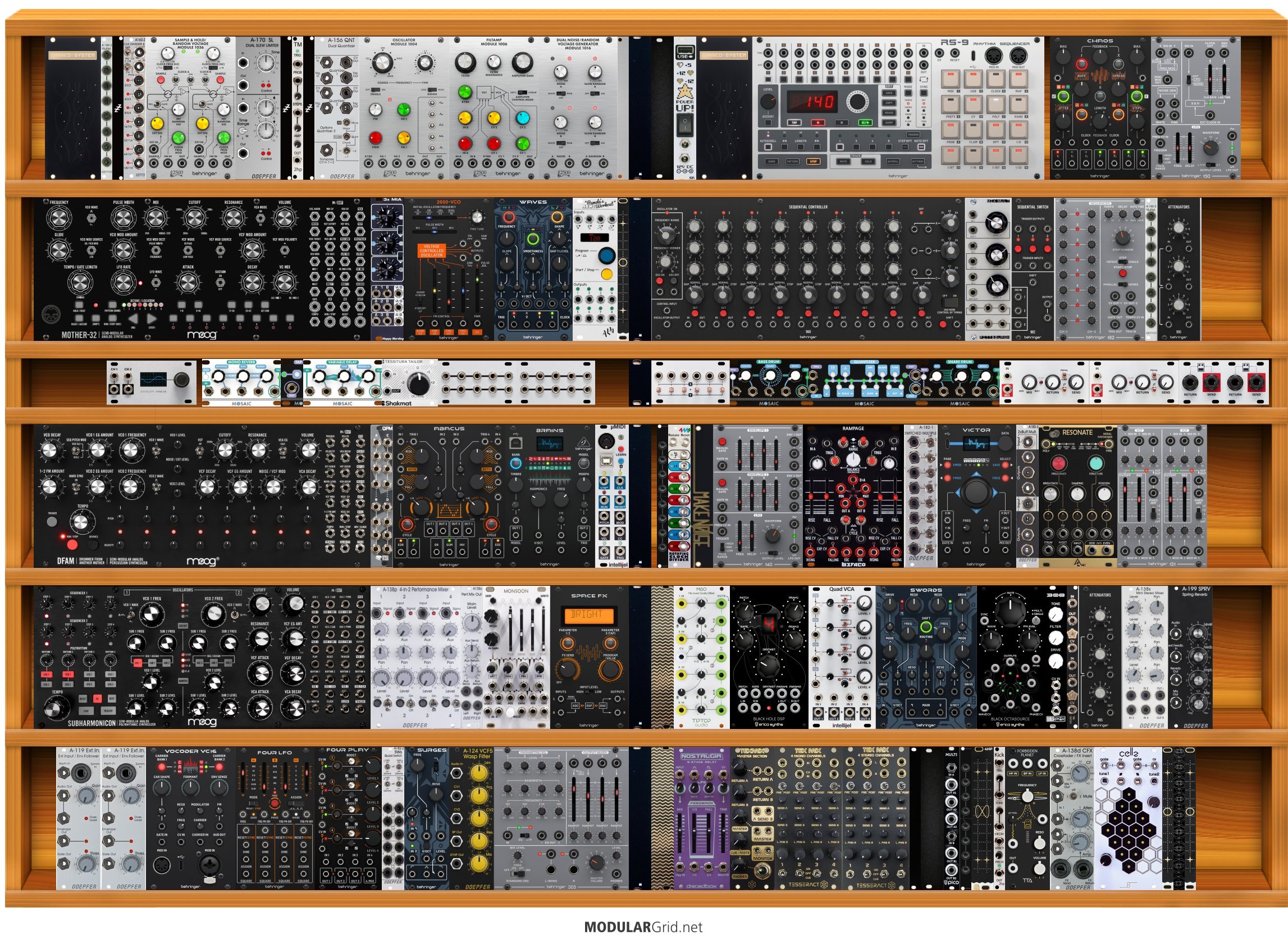Select the 3x MIA module
This screenshot has width=1288, height=939.
point(387,269)
